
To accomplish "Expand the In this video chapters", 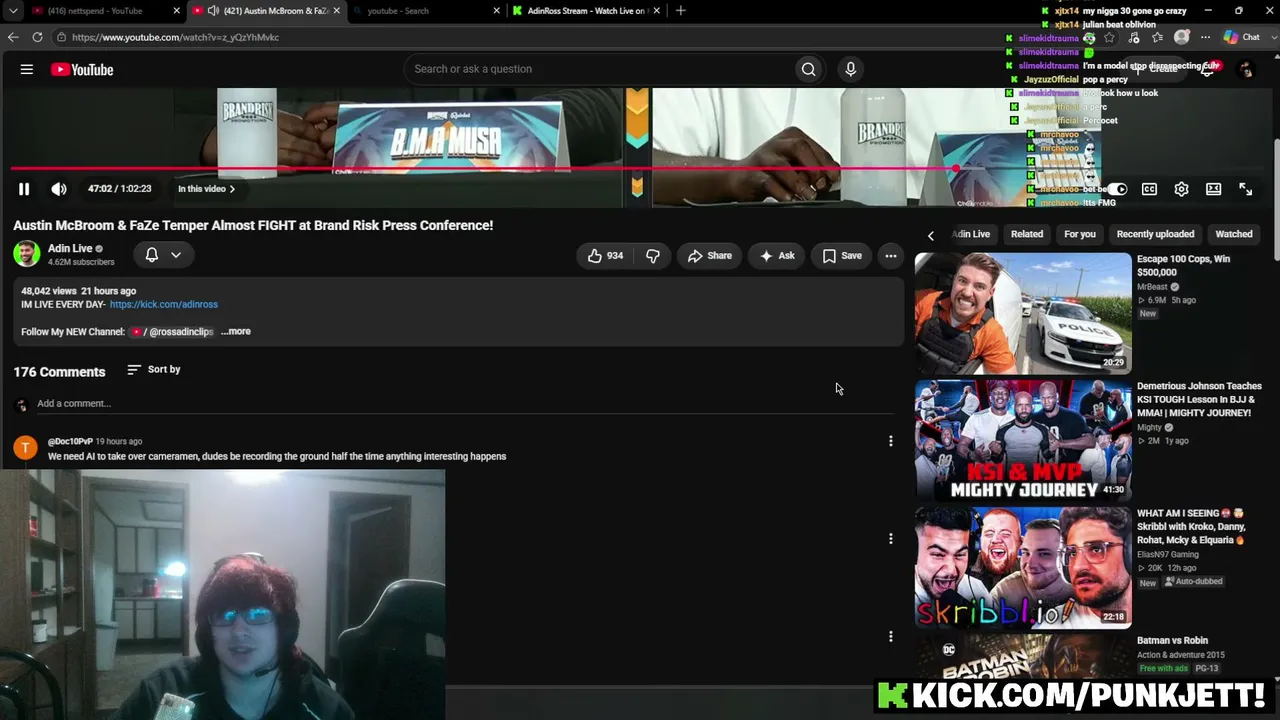I will click(x=206, y=189).
